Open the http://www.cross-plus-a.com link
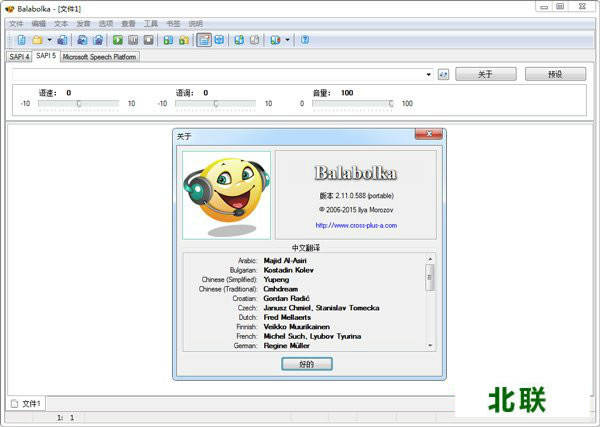The width and height of the screenshot is (600, 427). point(356,225)
